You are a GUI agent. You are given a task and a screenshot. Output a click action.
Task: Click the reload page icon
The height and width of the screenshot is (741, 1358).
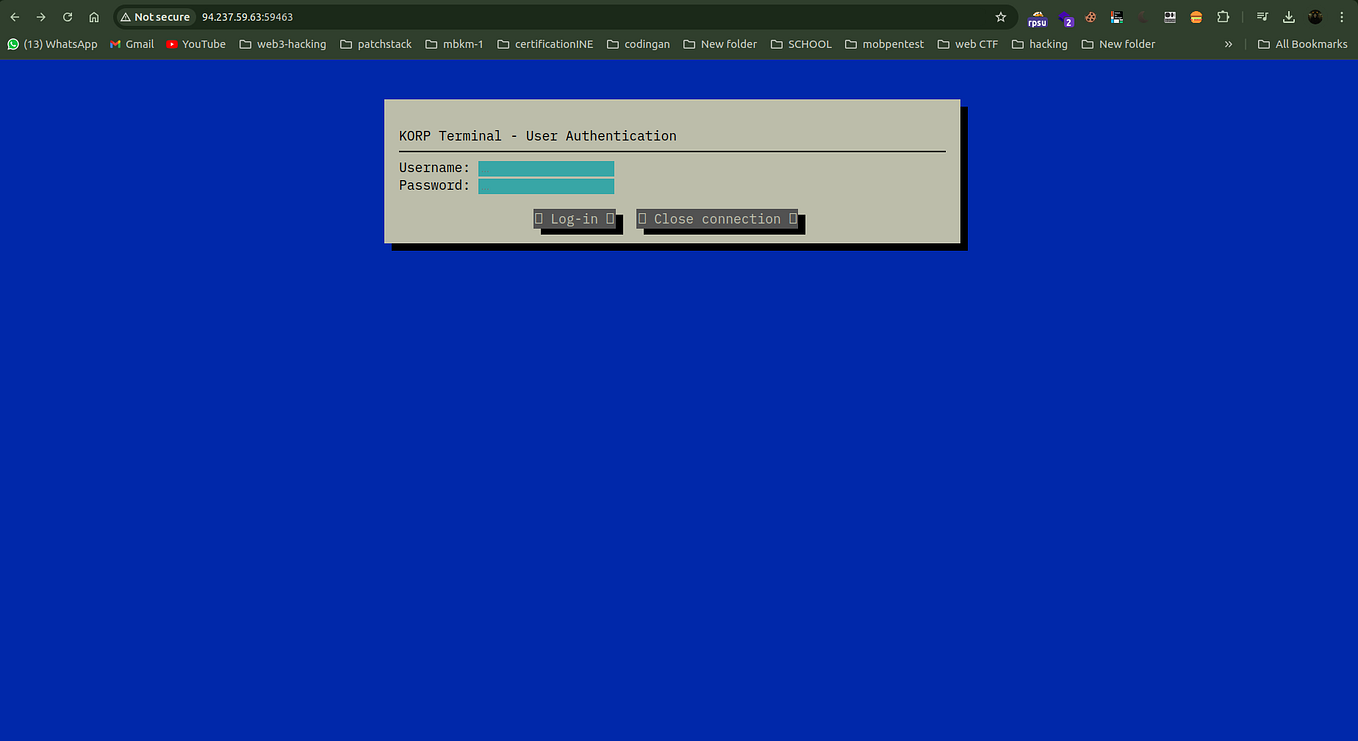click(67, 16)
